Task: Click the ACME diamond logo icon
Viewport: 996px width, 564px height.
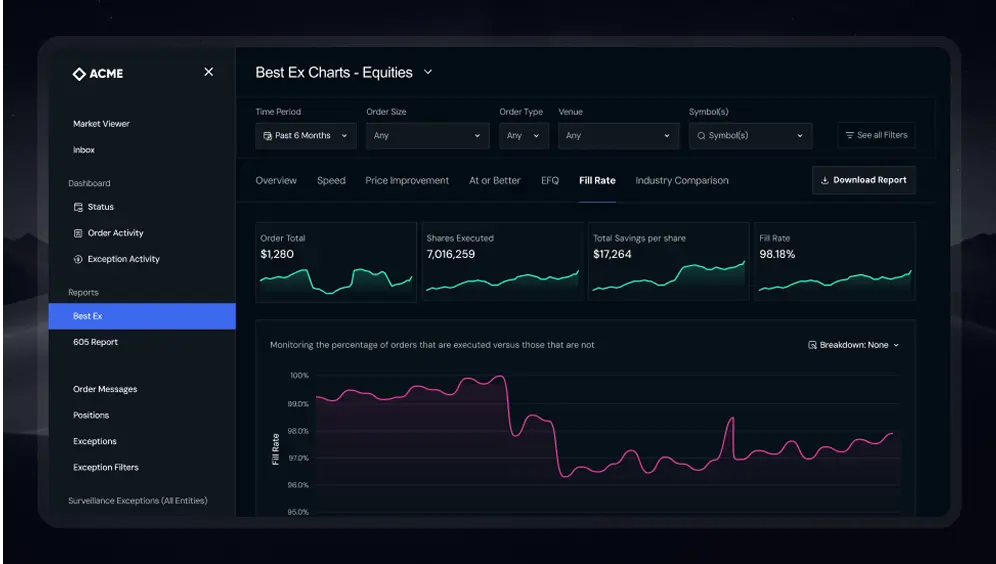Action: coord(79,74)
